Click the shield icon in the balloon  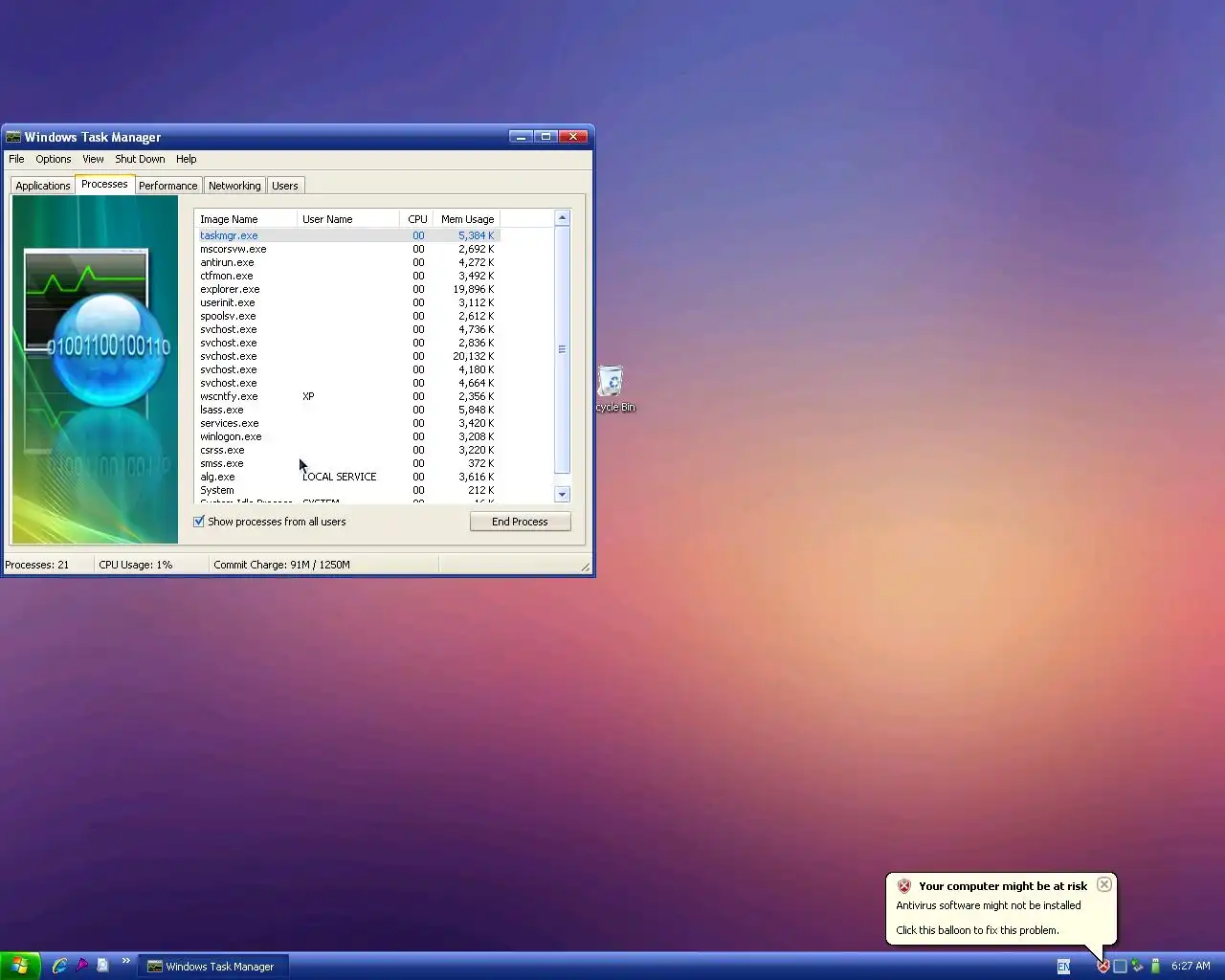pyautogui.click(x=903, y=886)
